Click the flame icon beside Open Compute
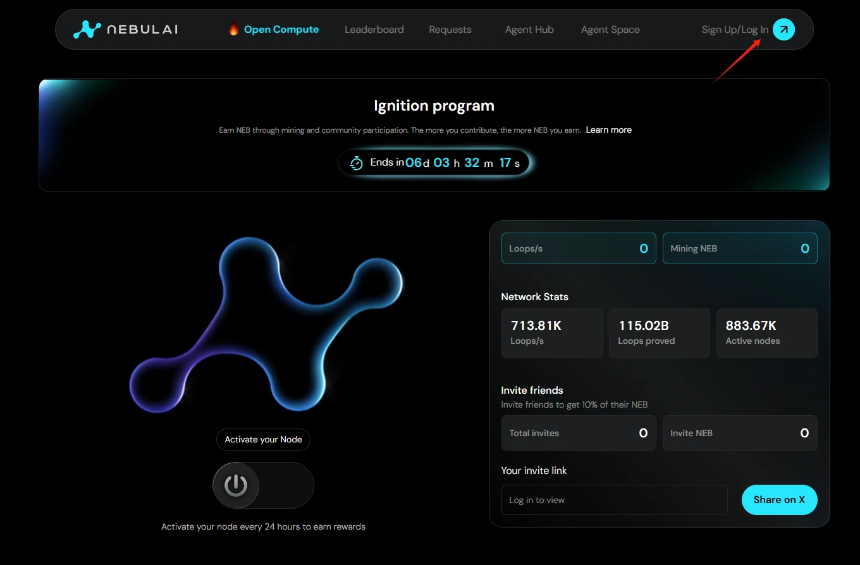The height and width of the screenshot is (565, 860). (234, 29)
